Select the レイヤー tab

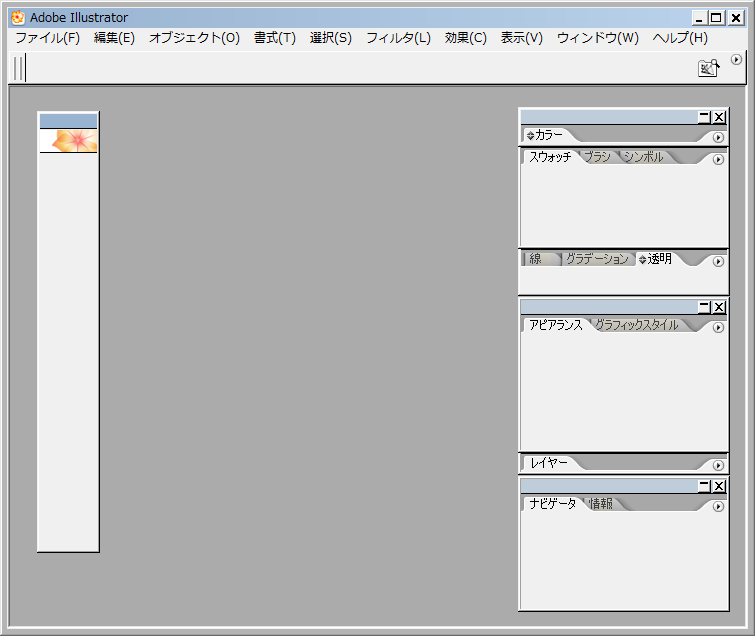pos(549,463)
